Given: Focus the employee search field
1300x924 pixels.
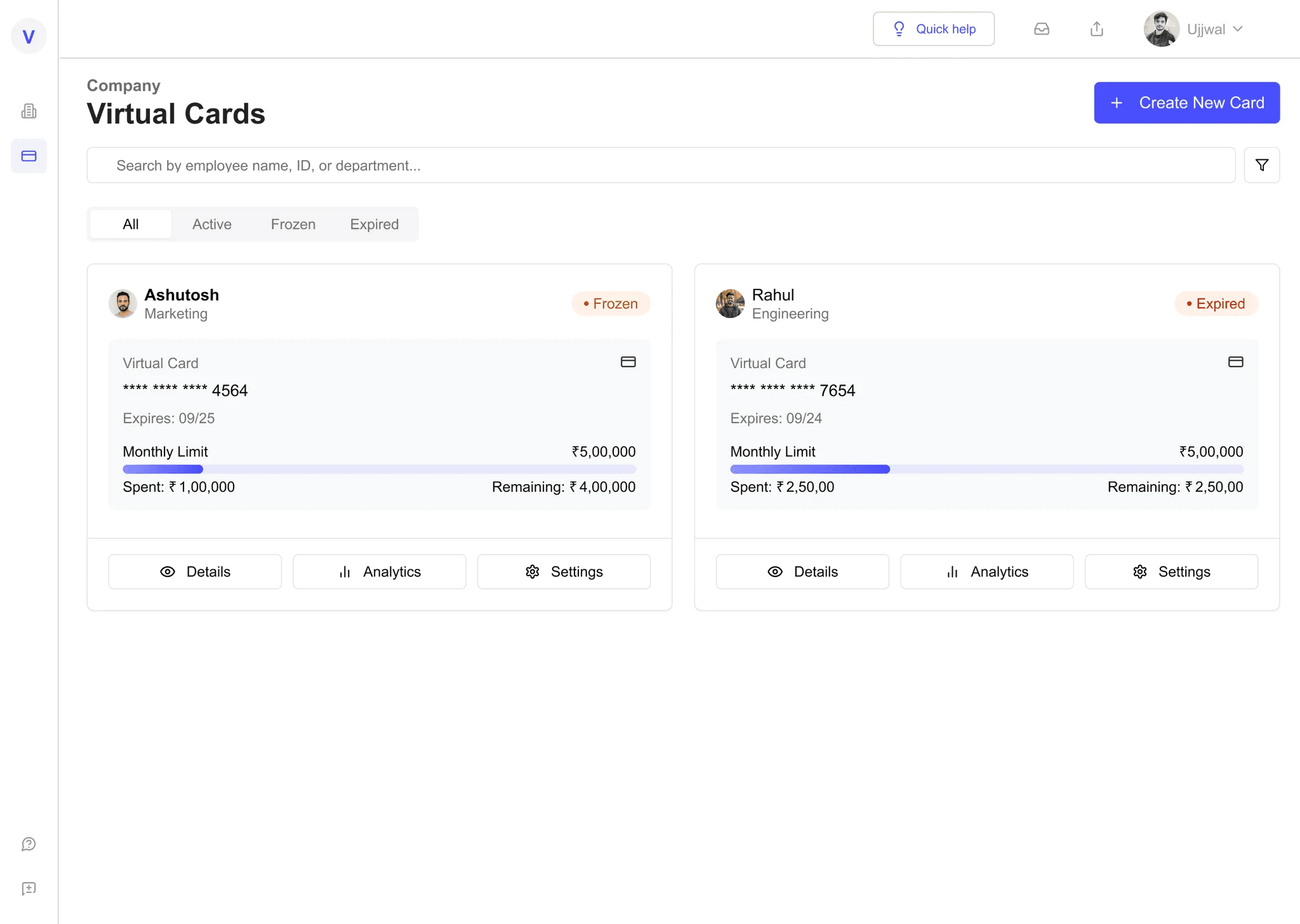Looking at the screenshot, I should click(661, 166).
